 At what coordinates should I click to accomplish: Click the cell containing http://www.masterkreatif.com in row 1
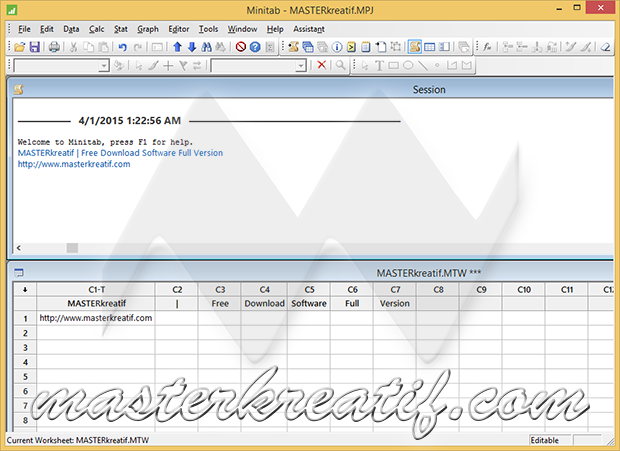pos(96,318)
